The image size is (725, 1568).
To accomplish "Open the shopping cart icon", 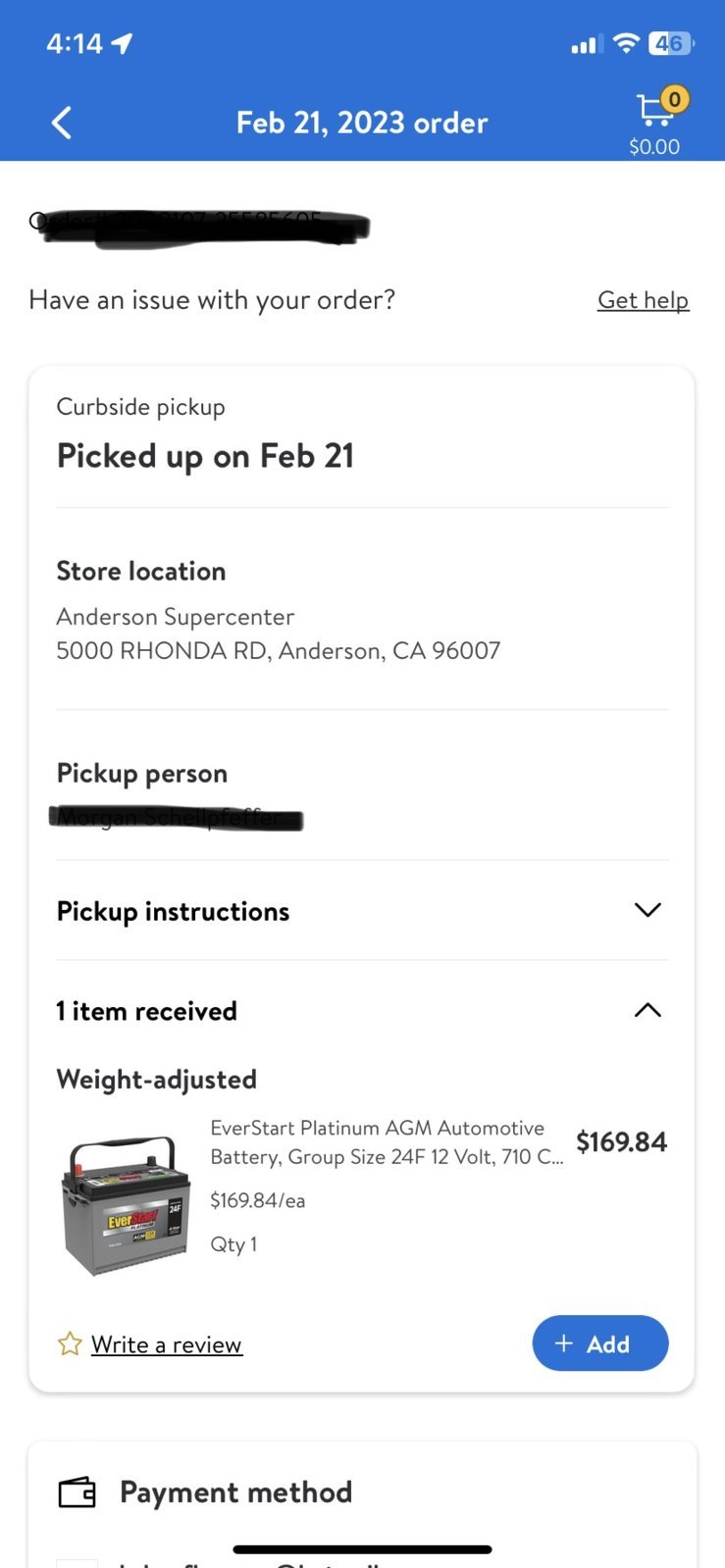I will pos(654,111).
